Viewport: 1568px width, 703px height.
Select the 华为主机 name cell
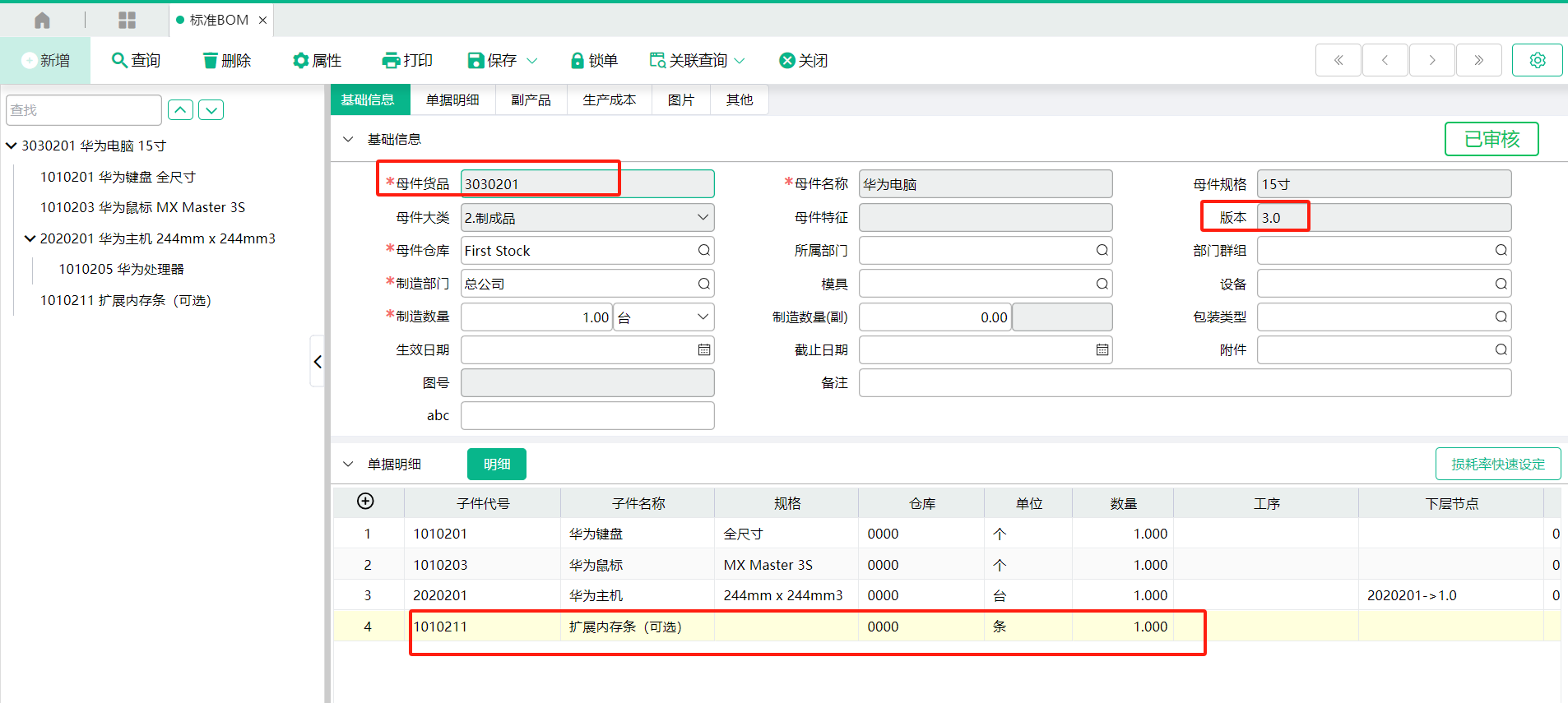pos(638,595)
